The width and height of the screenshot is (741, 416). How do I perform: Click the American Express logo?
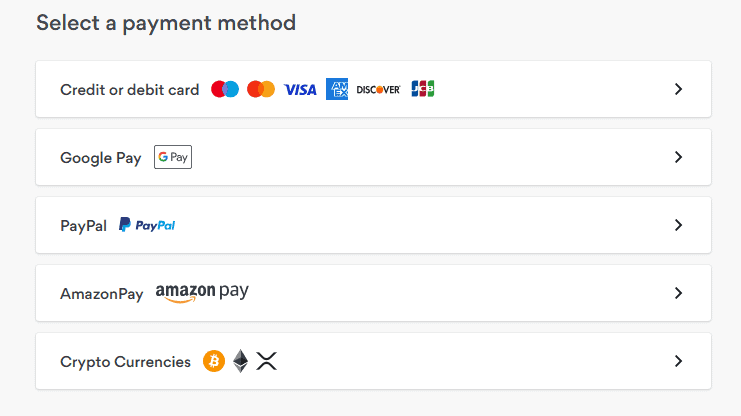(x=337, y=89)
